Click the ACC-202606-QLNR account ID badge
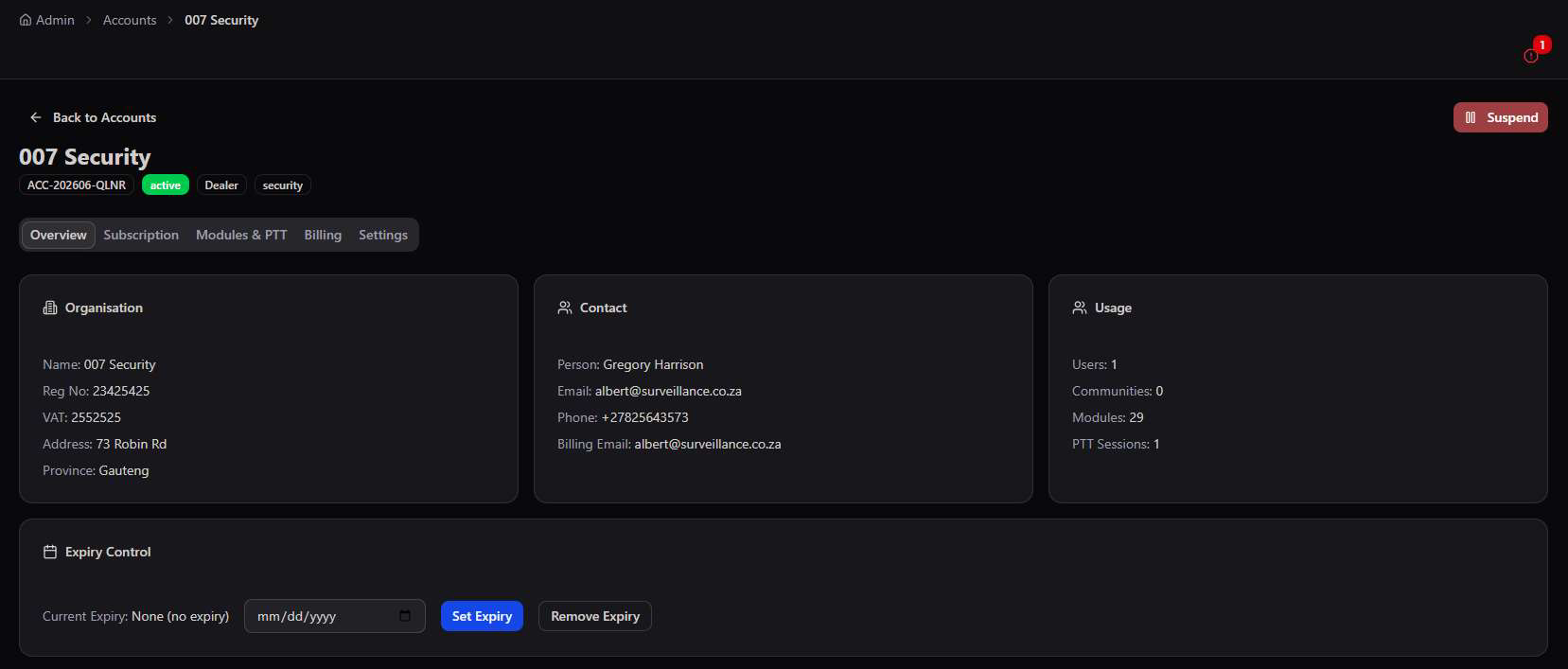Screen dimensions: 1568x669 [77, 185]
